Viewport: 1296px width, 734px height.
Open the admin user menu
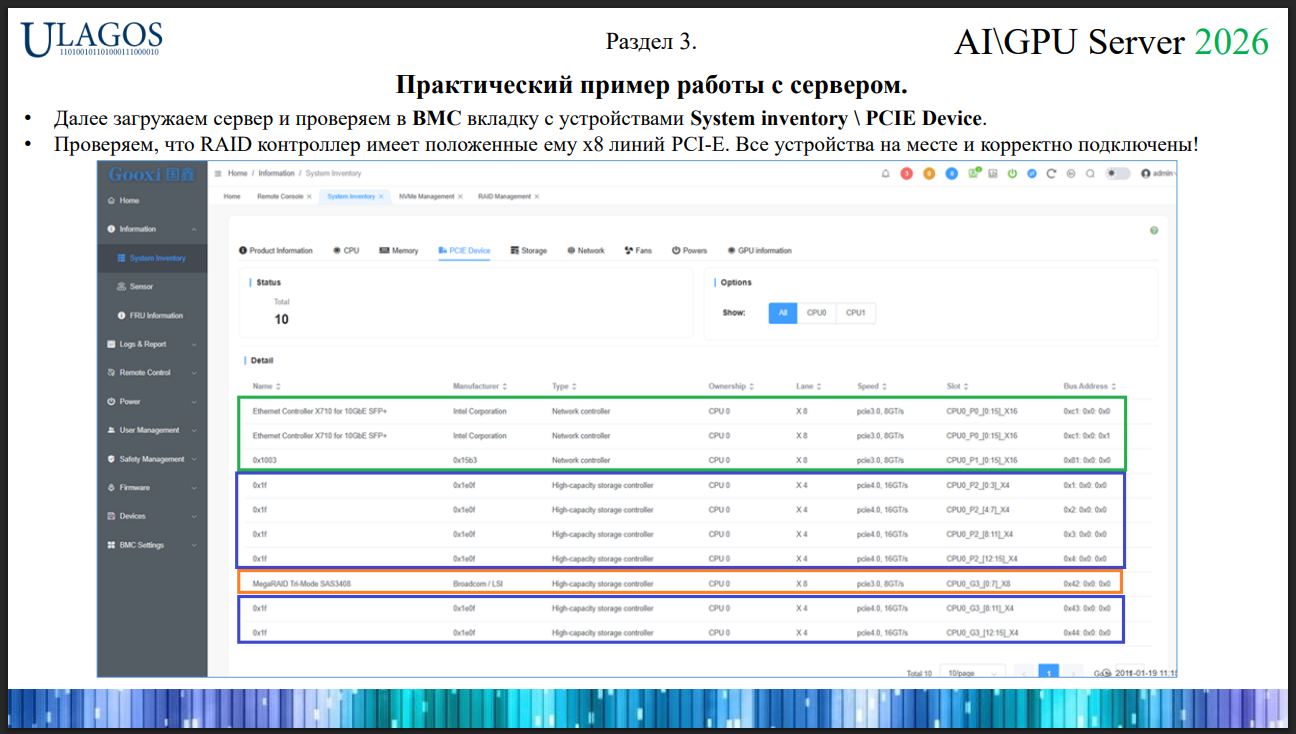click(x=1158, y=173)
